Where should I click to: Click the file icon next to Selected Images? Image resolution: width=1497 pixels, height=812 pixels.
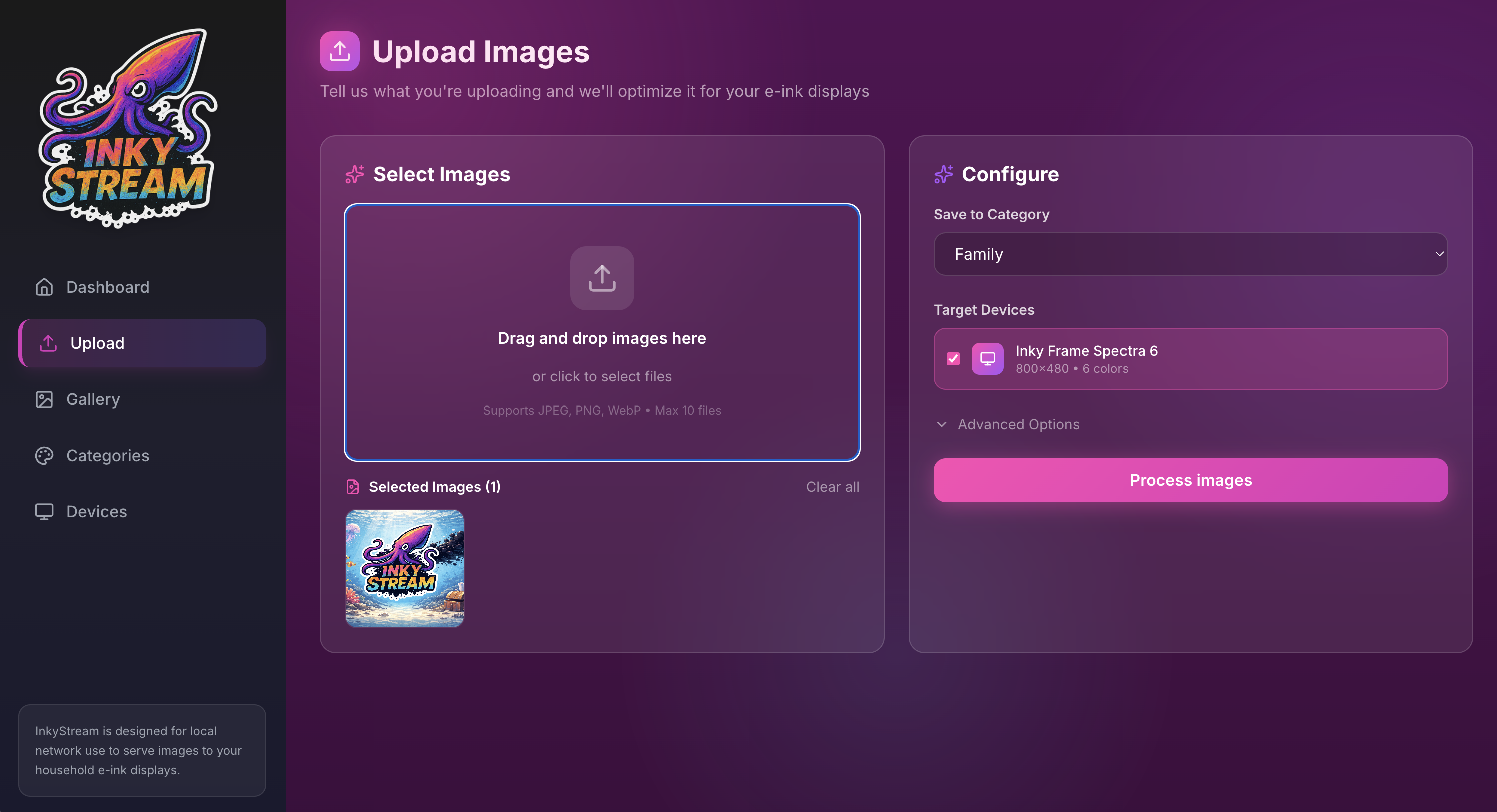(353, 487)
